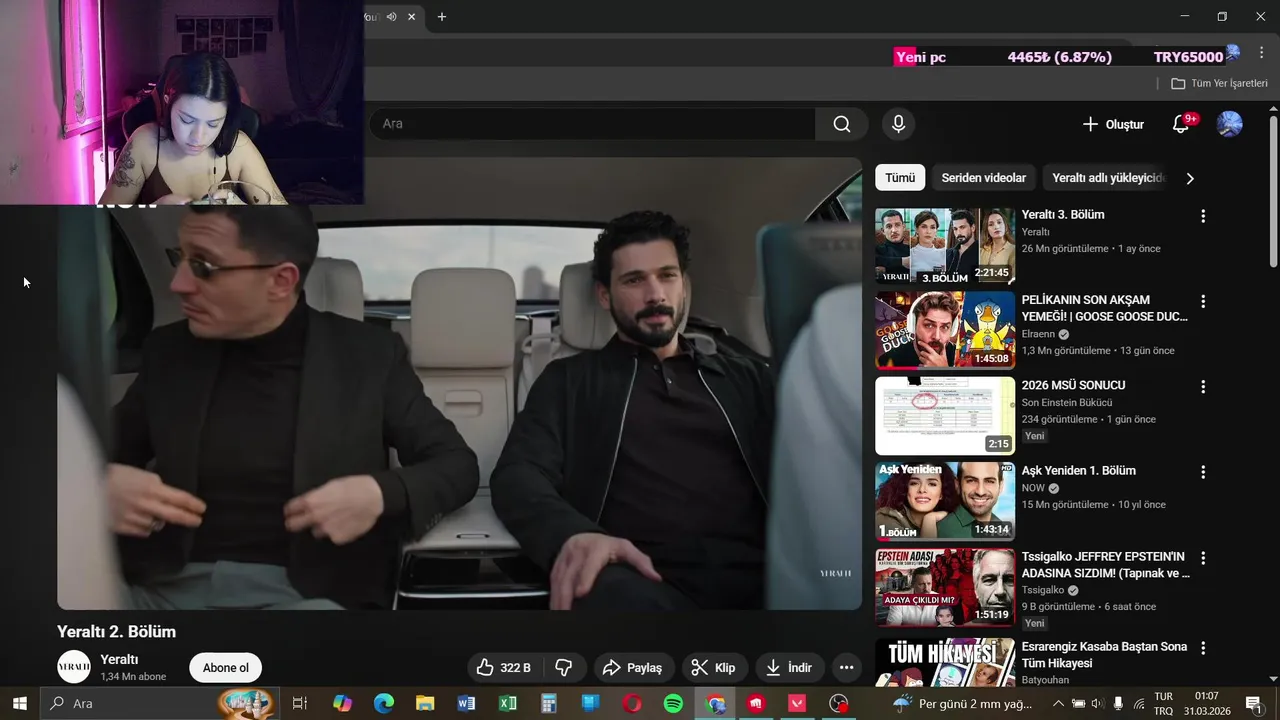The height and width of the screenshot is (720, 1280).
Task: Click the Klip scissors button
Action: point(714,668)
